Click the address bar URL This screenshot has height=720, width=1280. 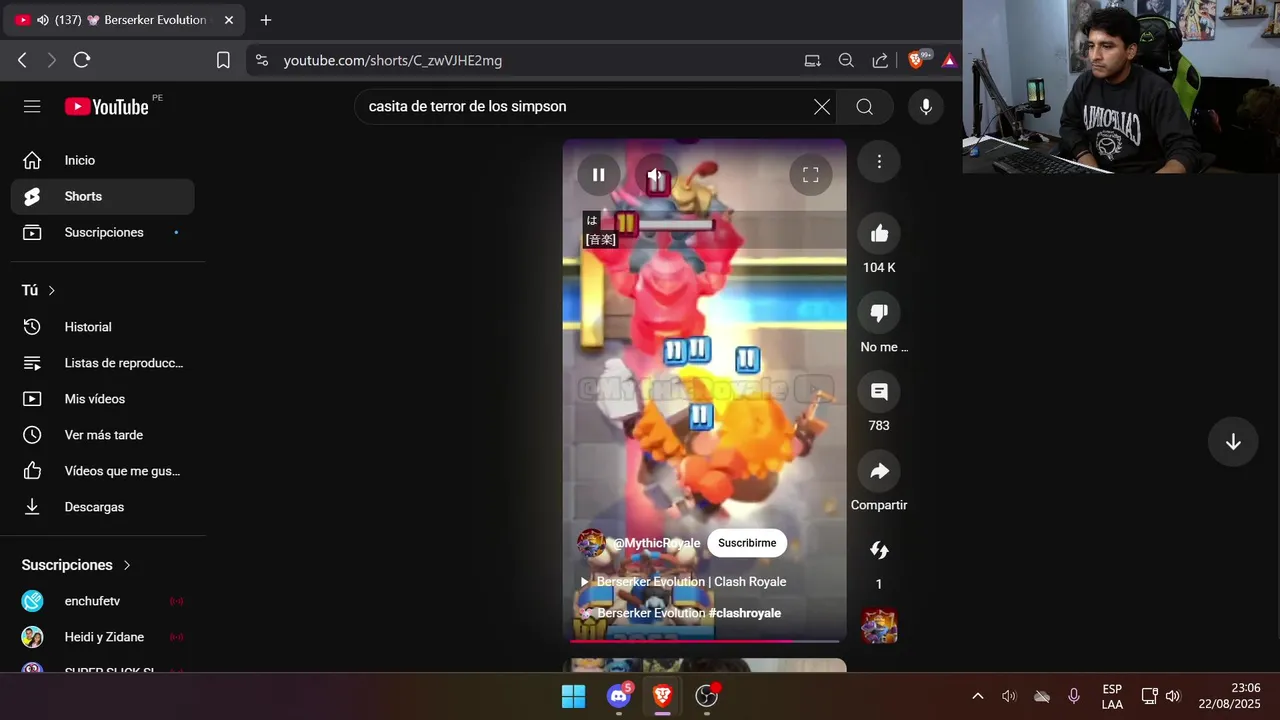pyautogui.click(x=393, y=61)
